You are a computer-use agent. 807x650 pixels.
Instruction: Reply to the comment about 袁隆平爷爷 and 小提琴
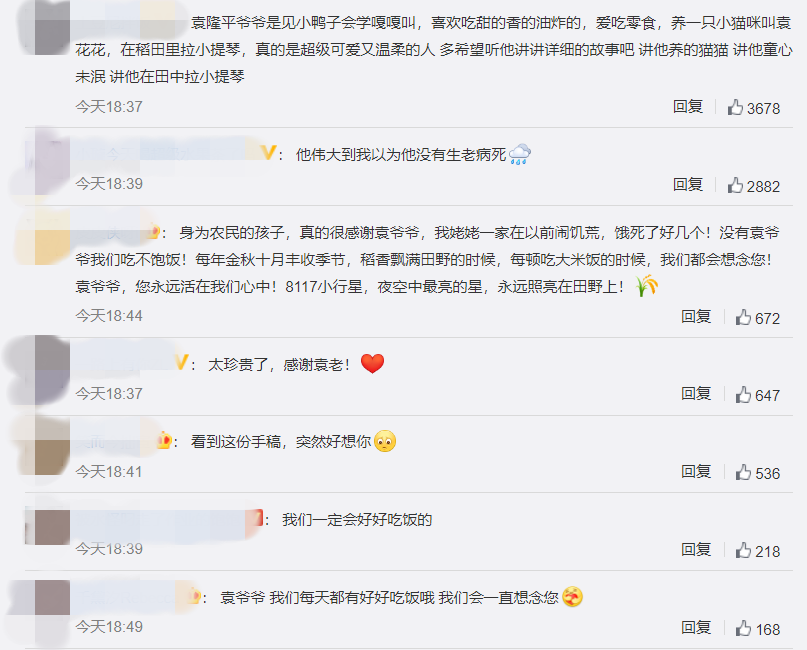tap(688, 107)
